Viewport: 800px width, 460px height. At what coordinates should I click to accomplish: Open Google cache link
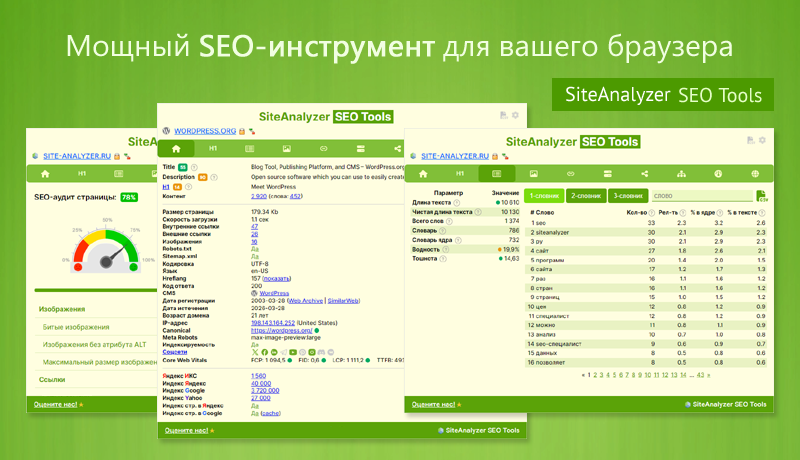pyautogui.click(x=270, y=413)
